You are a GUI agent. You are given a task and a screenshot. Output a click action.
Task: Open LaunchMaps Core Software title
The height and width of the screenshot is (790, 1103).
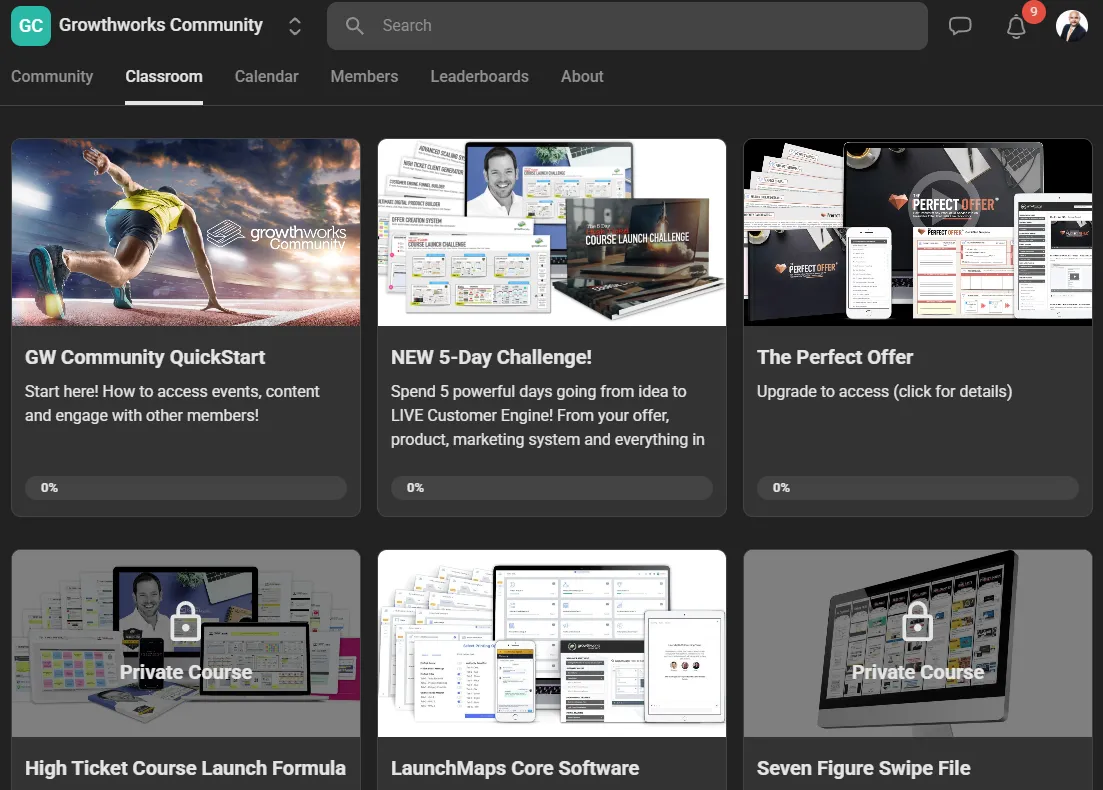coord(515,768)
